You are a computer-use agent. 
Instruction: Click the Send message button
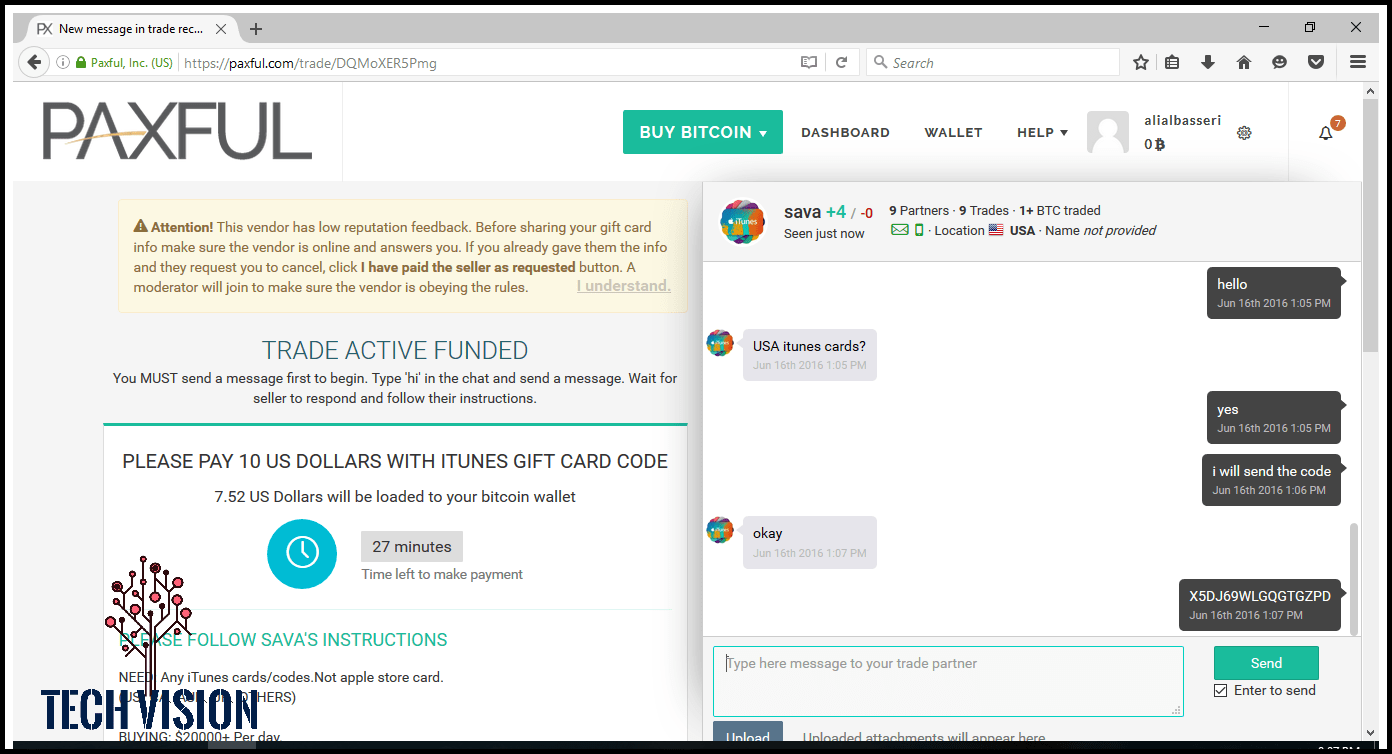tap(1266, 663)
